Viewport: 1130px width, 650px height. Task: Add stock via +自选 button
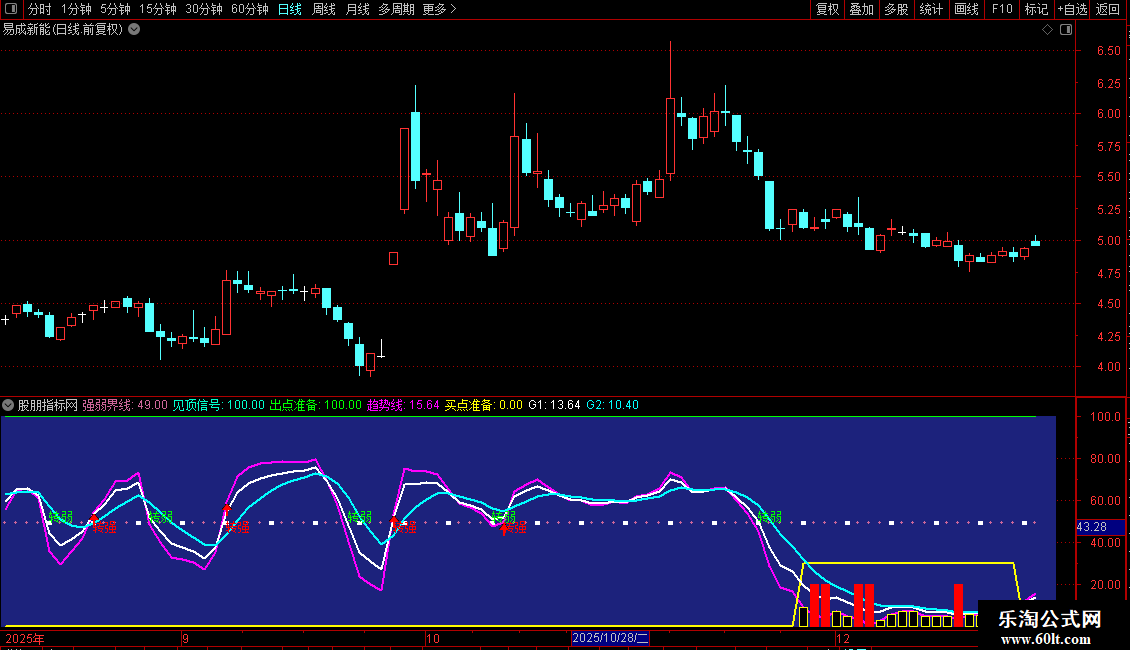coord(1072,9)
